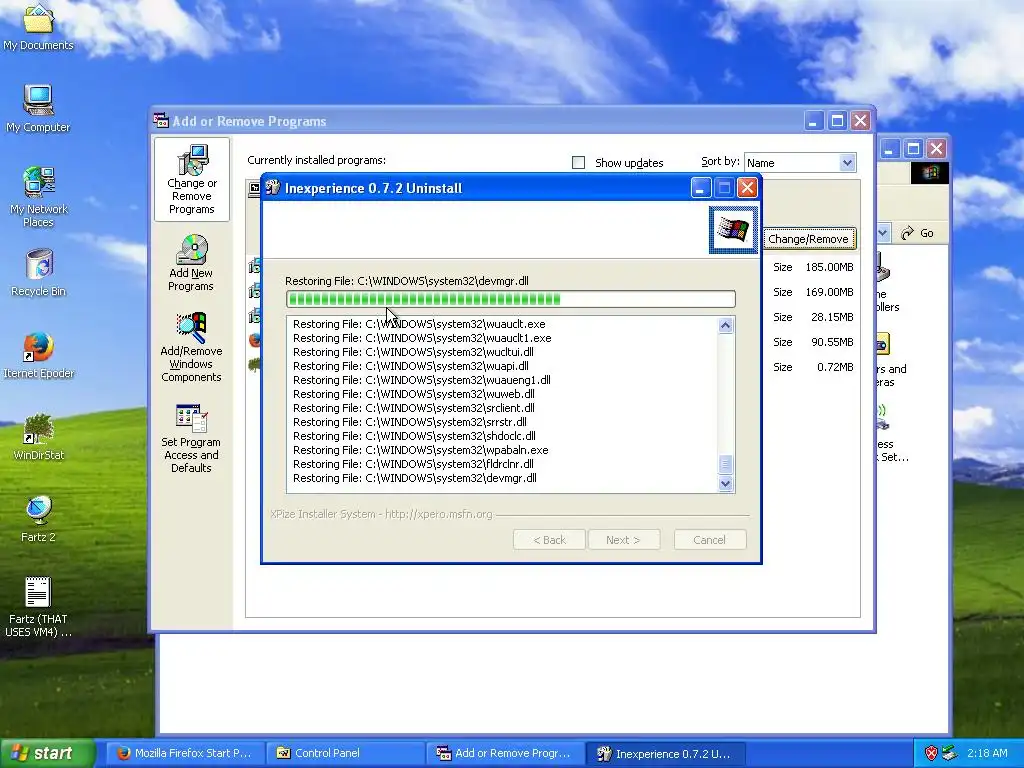The height and width of the screenshot is (768, 1024).
Task: Select Change or Remove Programs sidebar icon
Action: click(191, 180)
